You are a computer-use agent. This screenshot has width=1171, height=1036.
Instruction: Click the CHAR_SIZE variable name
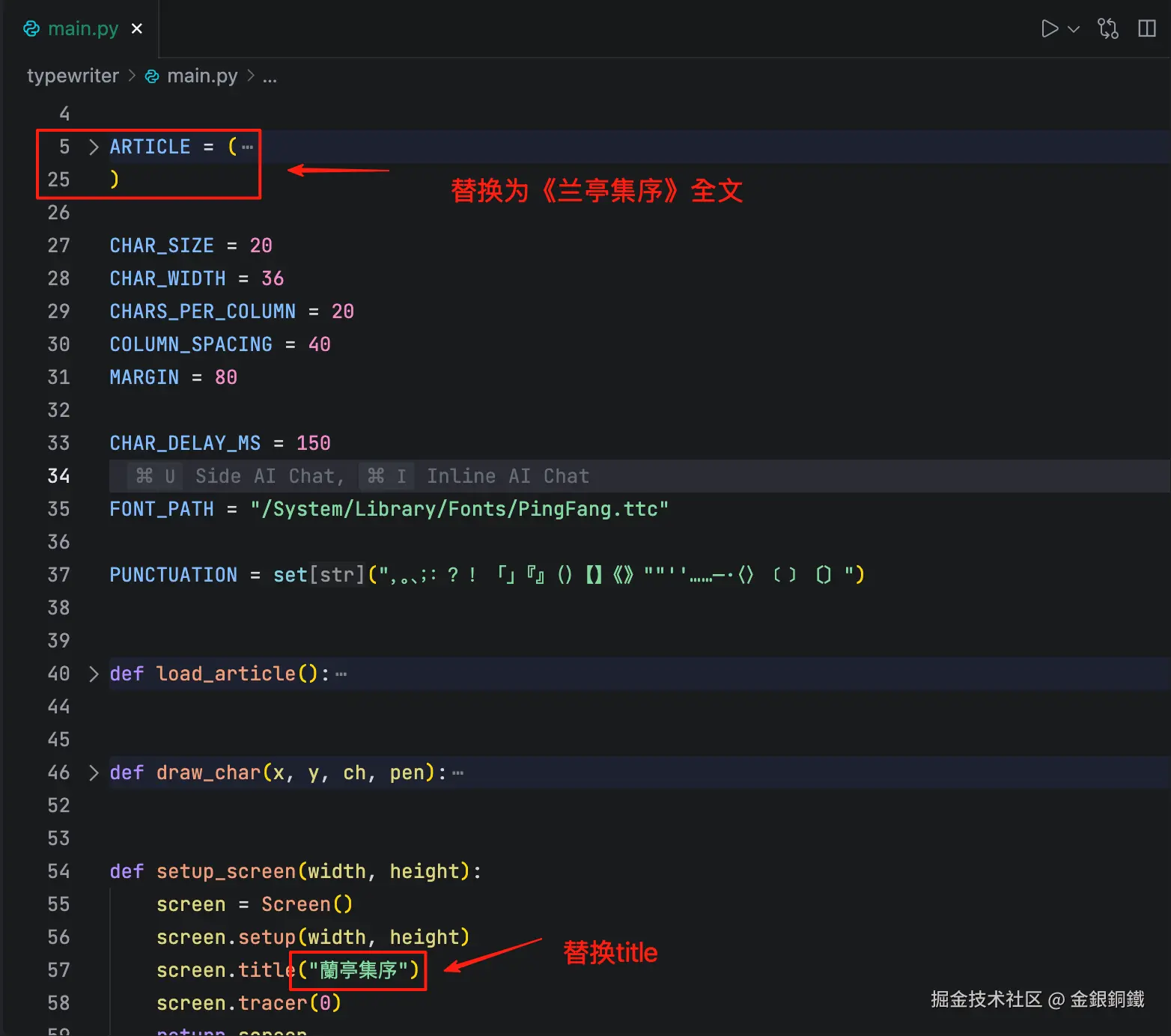click(x=162, y=246)
